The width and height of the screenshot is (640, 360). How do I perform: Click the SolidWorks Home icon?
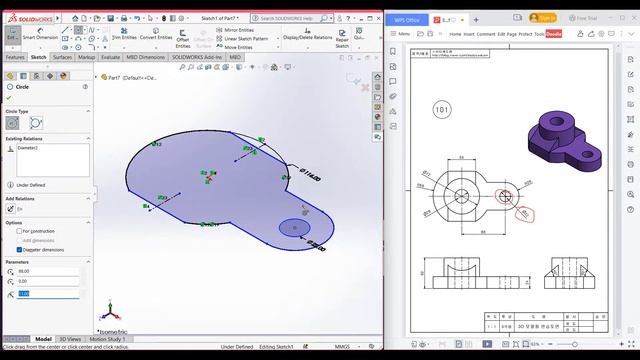75,18
